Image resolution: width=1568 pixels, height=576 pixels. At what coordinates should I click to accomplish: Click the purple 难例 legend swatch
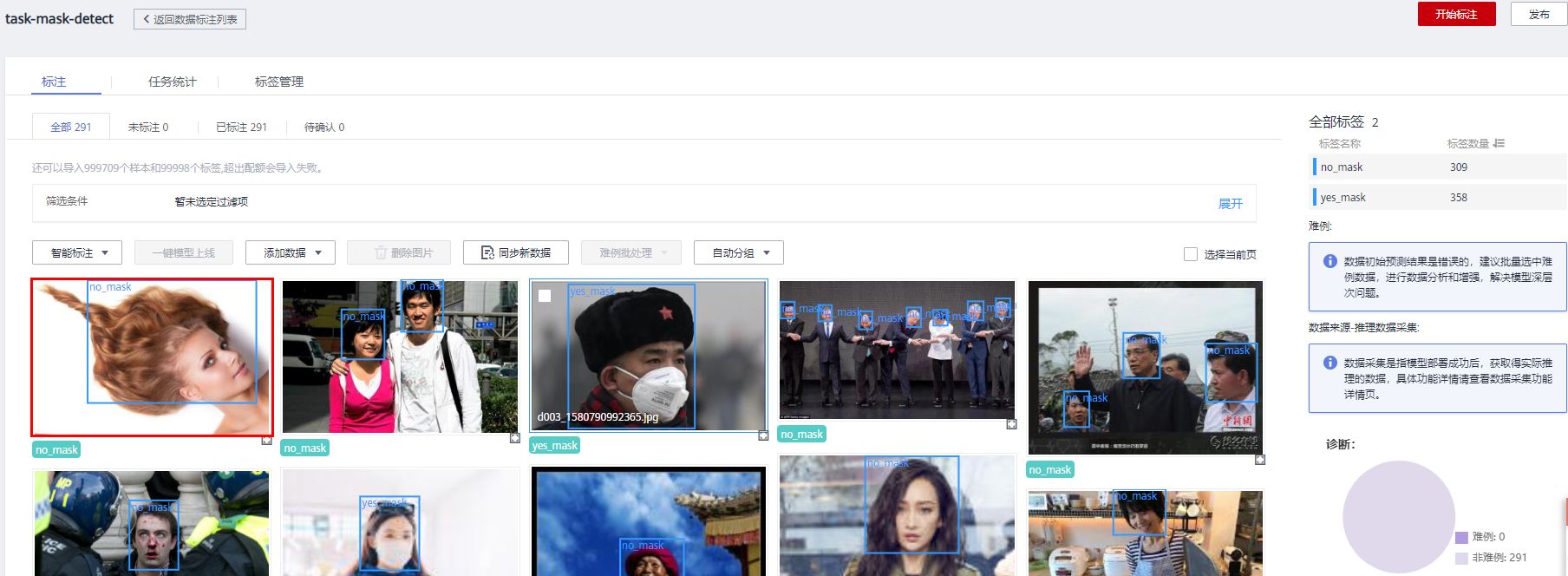coord(1461,537)
